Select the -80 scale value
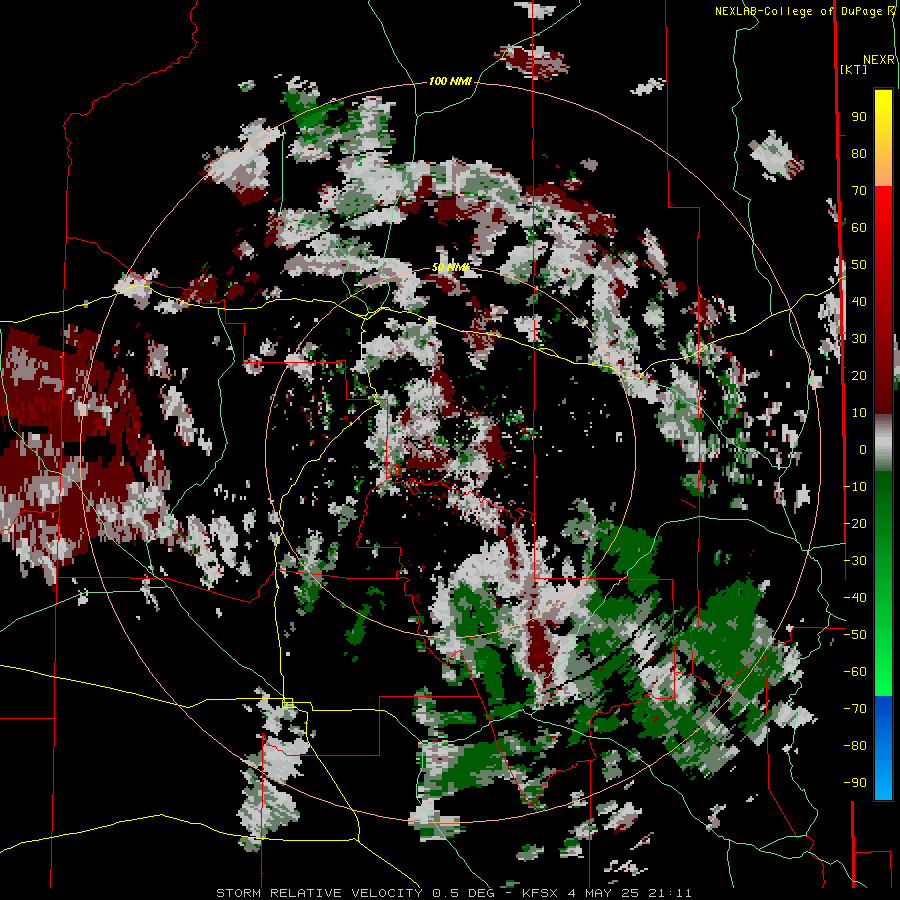The width and height of the screenshot is (900, 900). click(855, 746)
